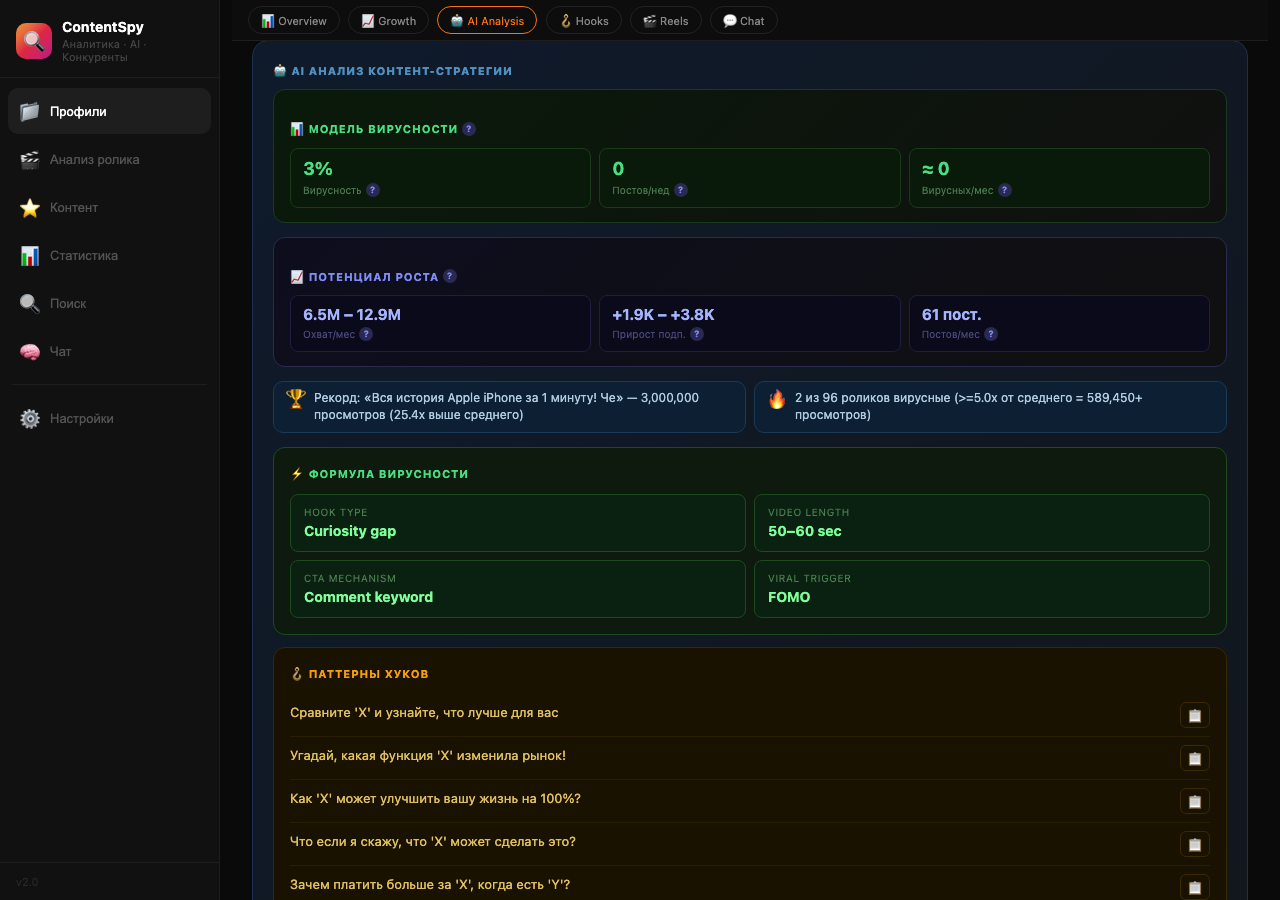Viewport: 1280px width, 900px height.
Task: Copy the hook 'Как X может улучшить'
Action: [x=1194, y=801]
